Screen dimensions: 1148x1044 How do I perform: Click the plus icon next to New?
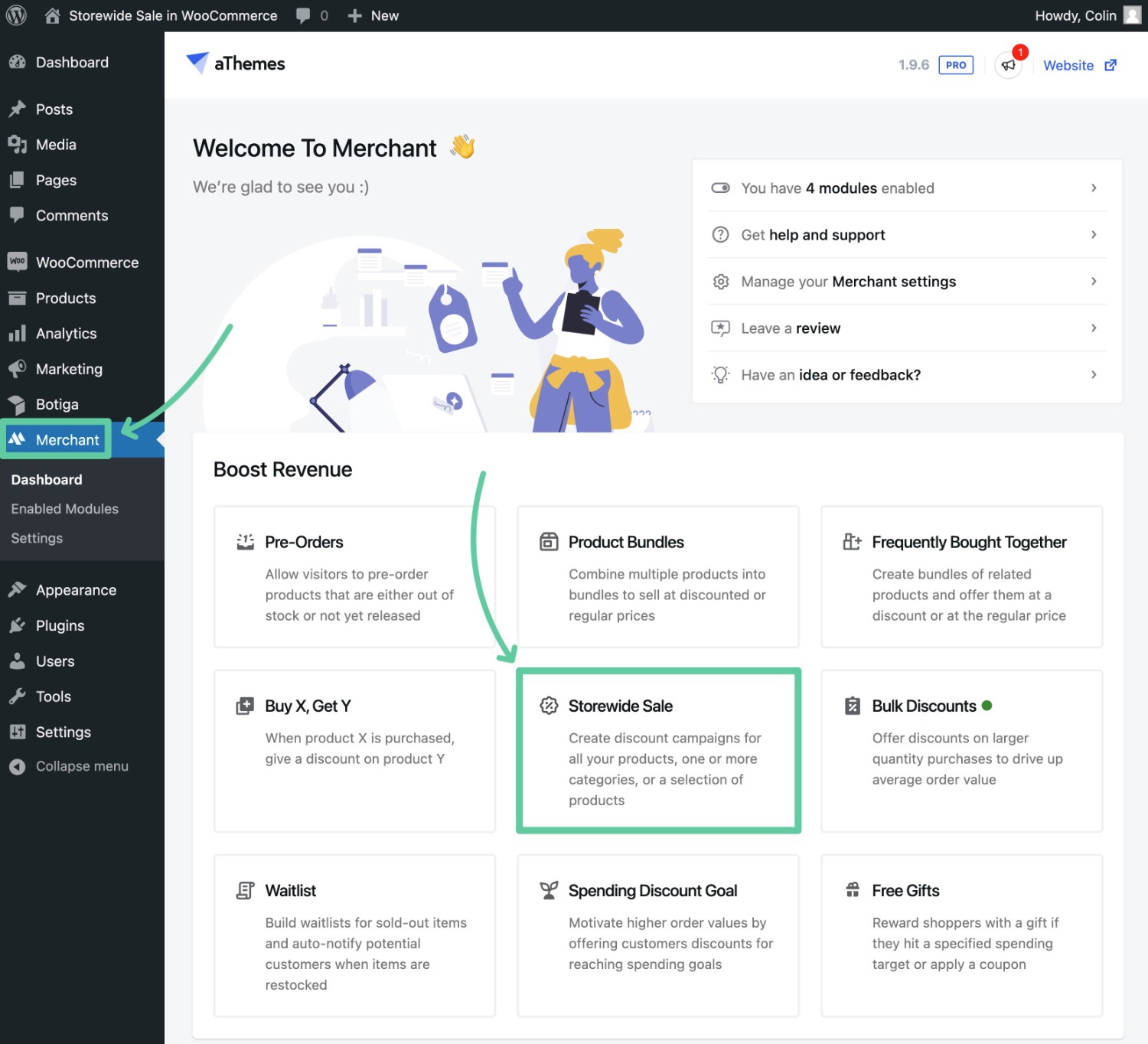[354, 15]
